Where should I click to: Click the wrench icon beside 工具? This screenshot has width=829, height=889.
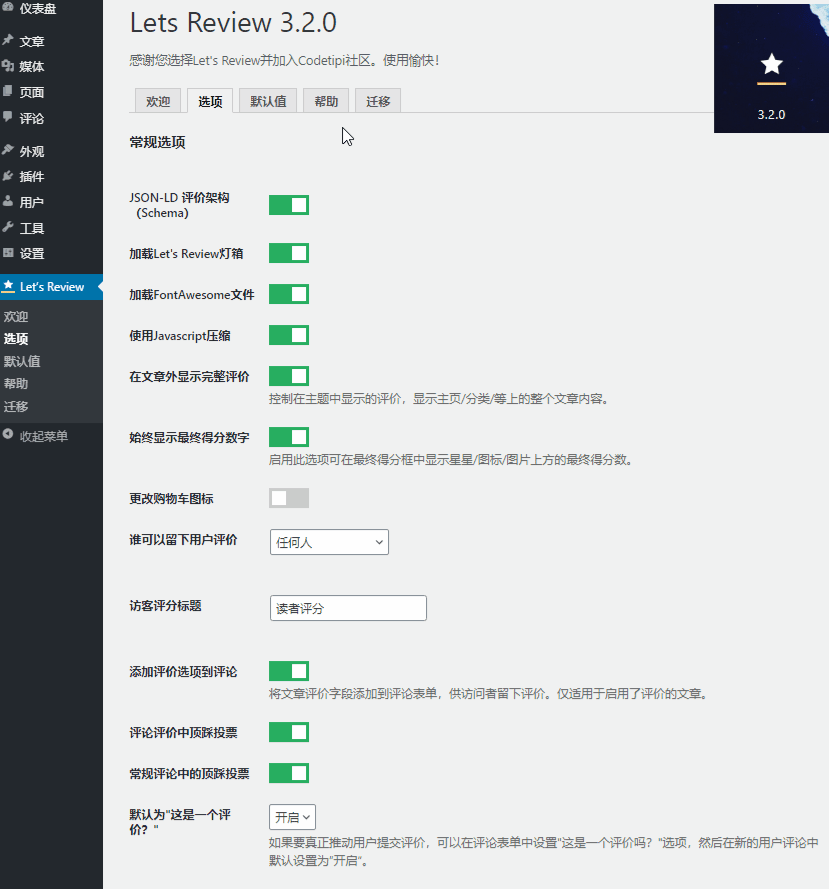[8, 227]
